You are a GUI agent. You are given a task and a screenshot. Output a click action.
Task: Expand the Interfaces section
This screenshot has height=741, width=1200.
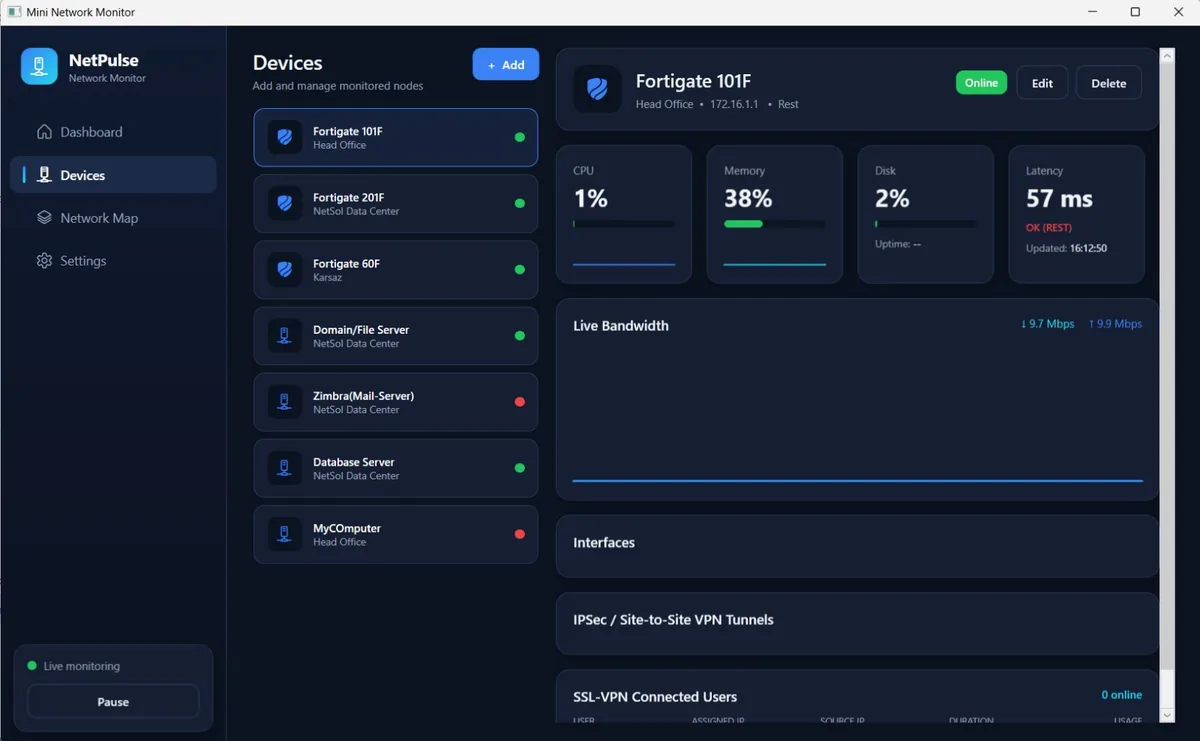coord(857,546)
